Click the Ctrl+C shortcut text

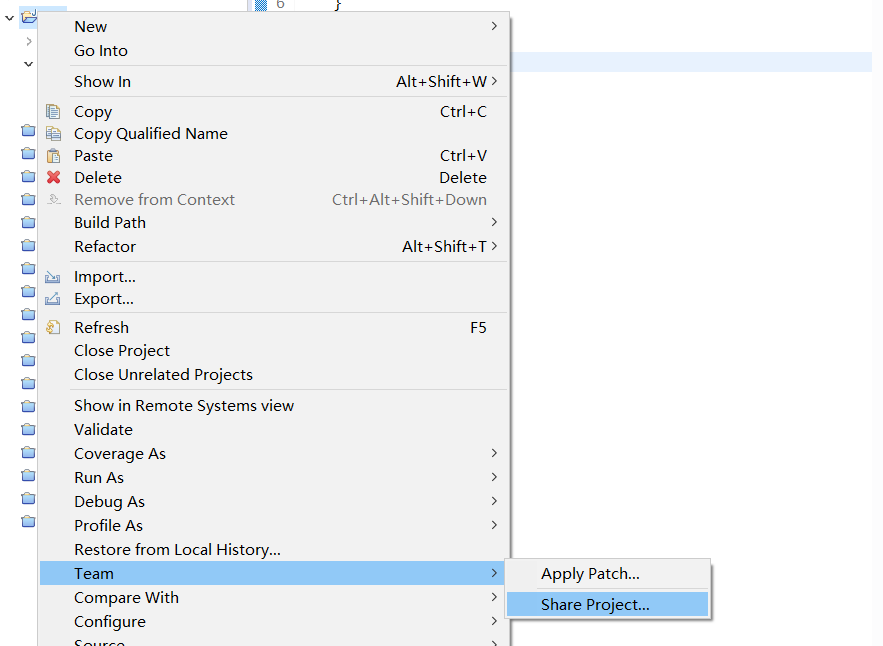pyautogui.click(x=463, y=112)
